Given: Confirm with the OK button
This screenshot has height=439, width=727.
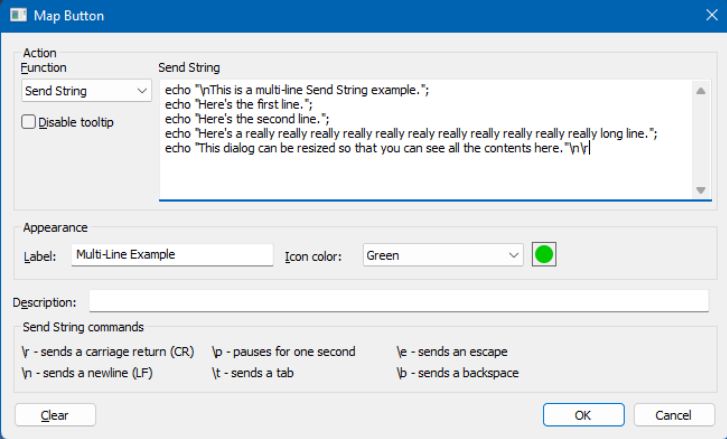Looking at the screenshot, I should (x=582, y=414).
